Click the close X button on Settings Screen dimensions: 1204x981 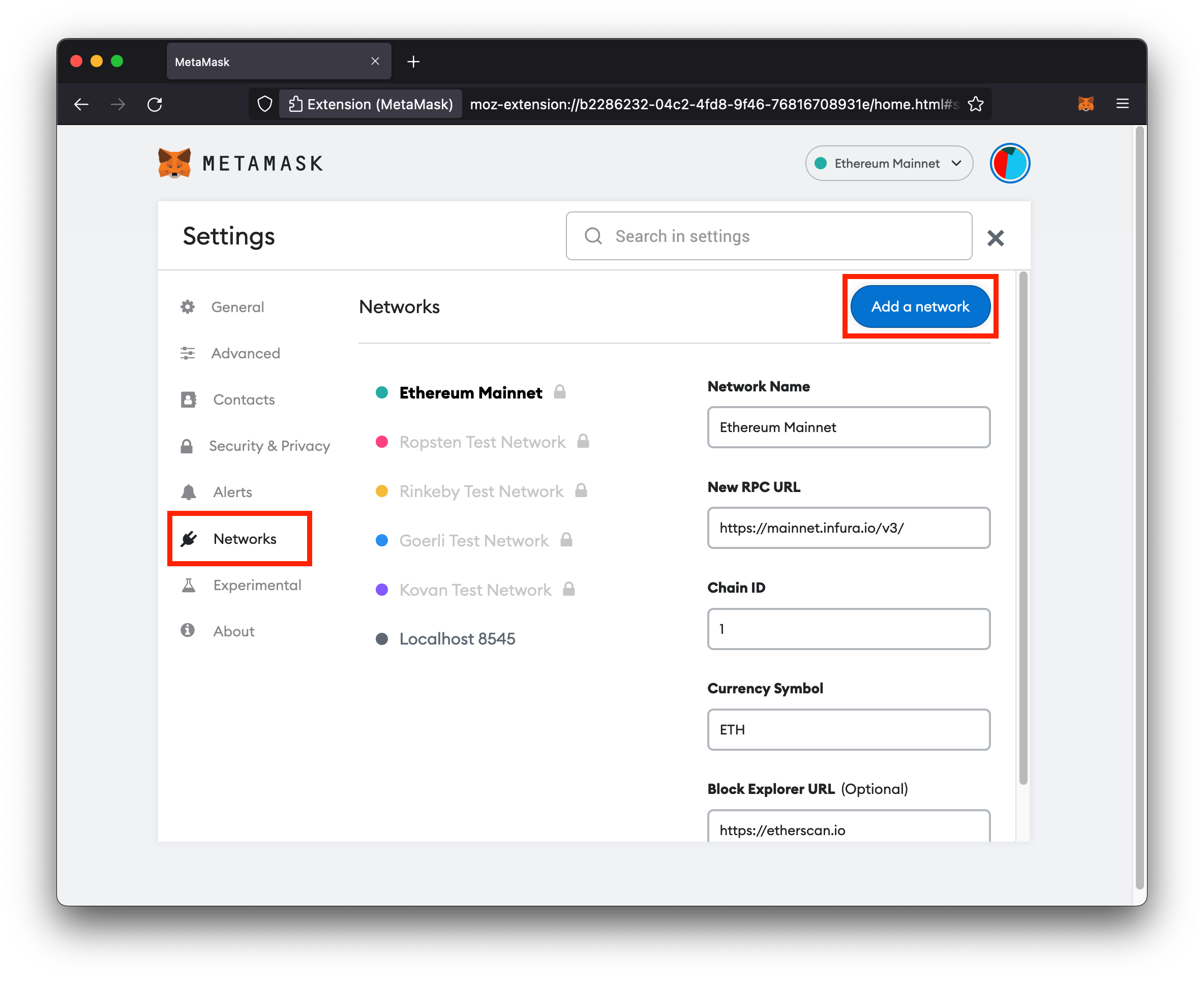coord(997,237)
